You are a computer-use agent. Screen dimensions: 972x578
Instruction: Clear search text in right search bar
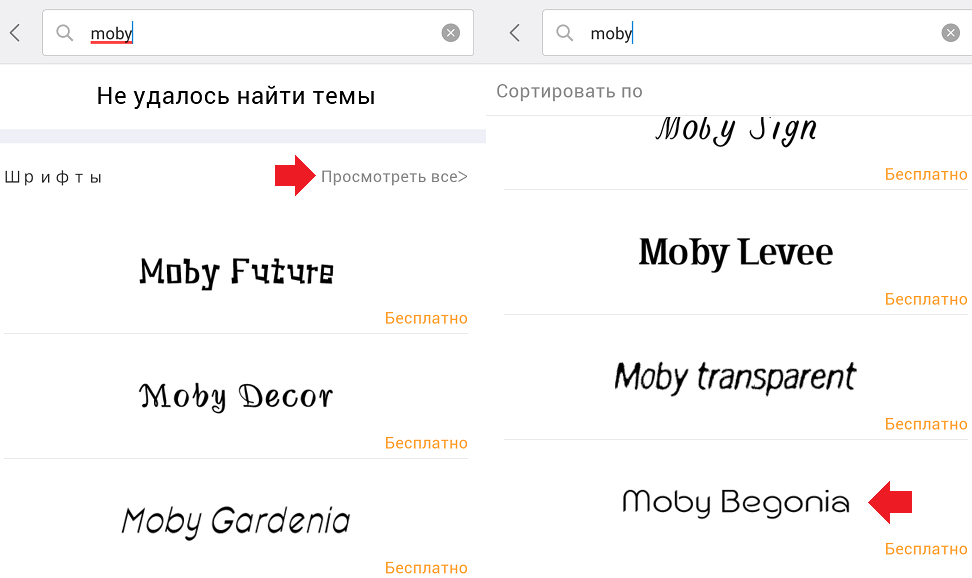coord(951,33)
